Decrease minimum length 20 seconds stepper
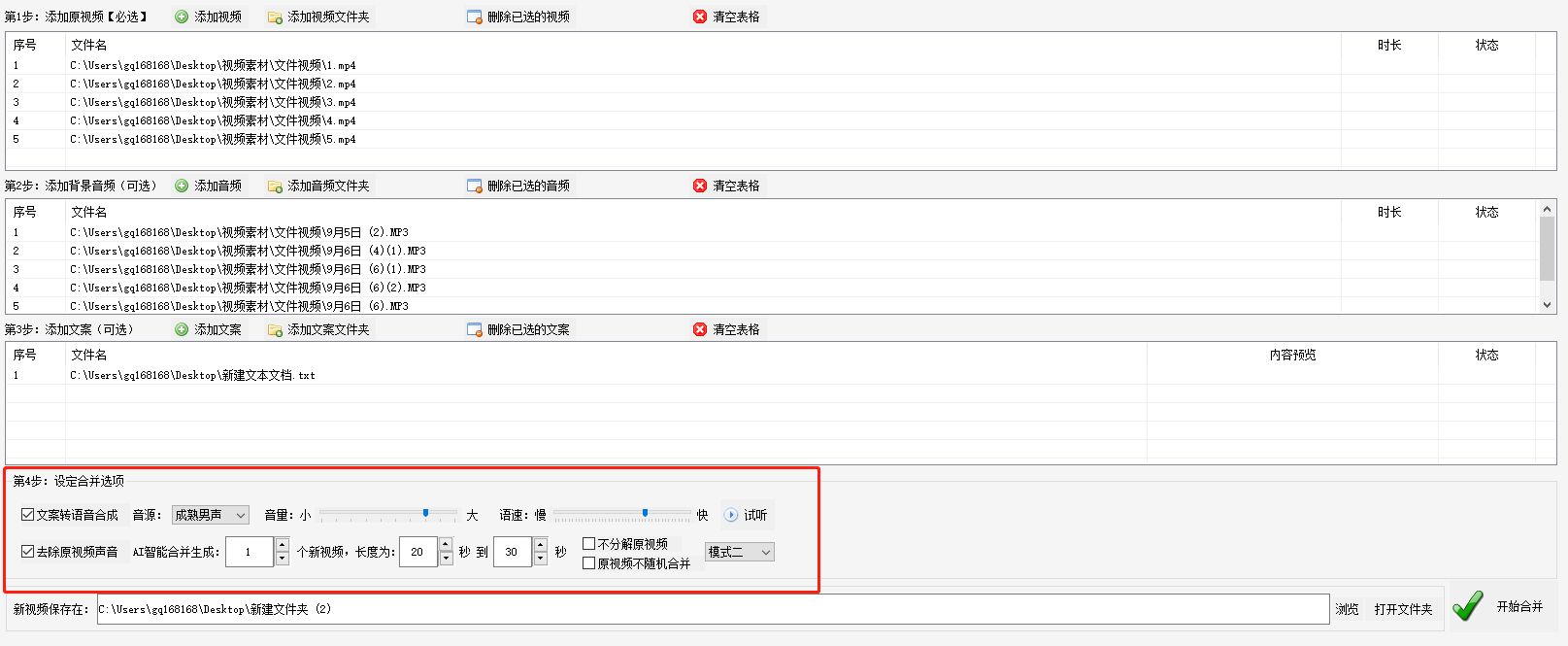The image size is (1568, 646). tap(446, 559)
